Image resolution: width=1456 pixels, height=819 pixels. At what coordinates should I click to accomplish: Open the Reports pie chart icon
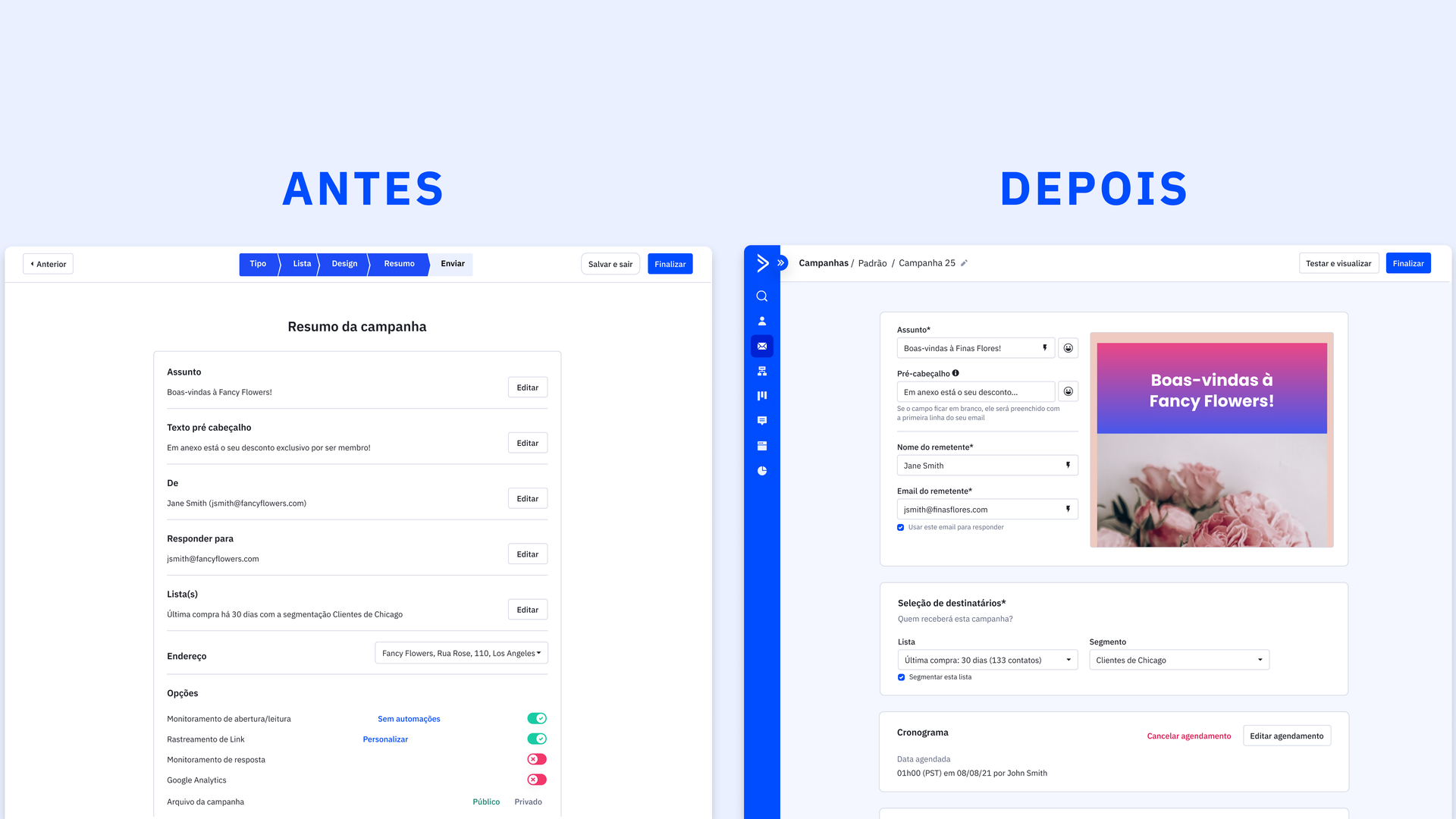click(762, 471)
